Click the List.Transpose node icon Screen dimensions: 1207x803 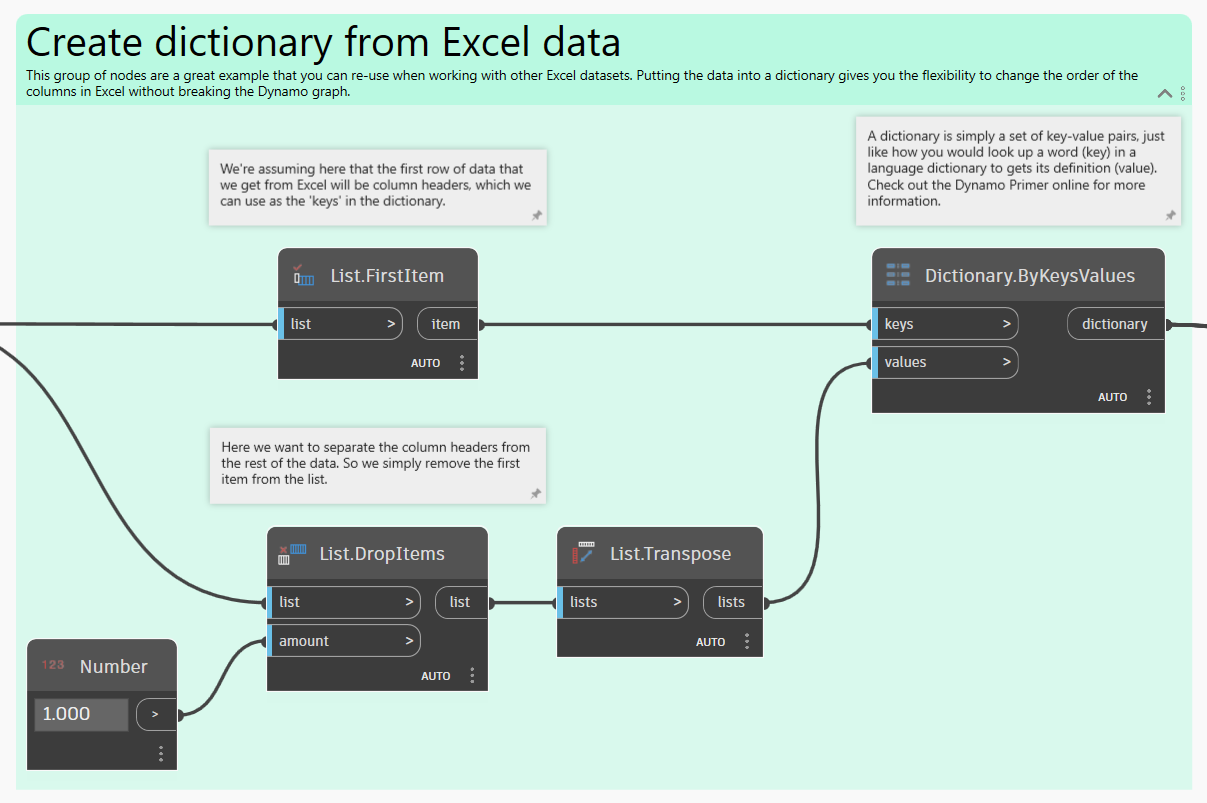click(x=583, y=553)
